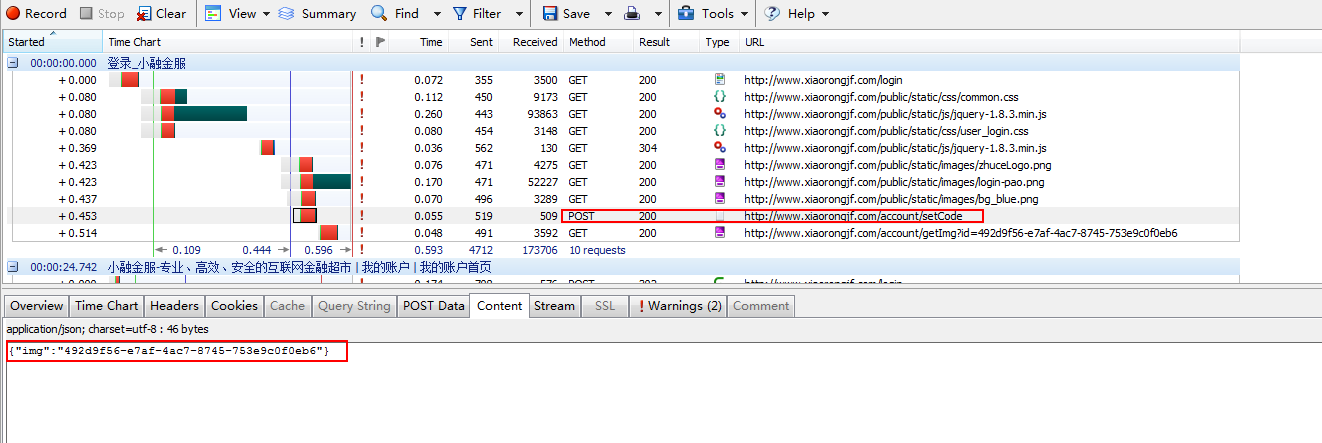Open the POST Data tab
Image resolution: width=1322 pixels, height=443 pixels.
pos(433,306)
